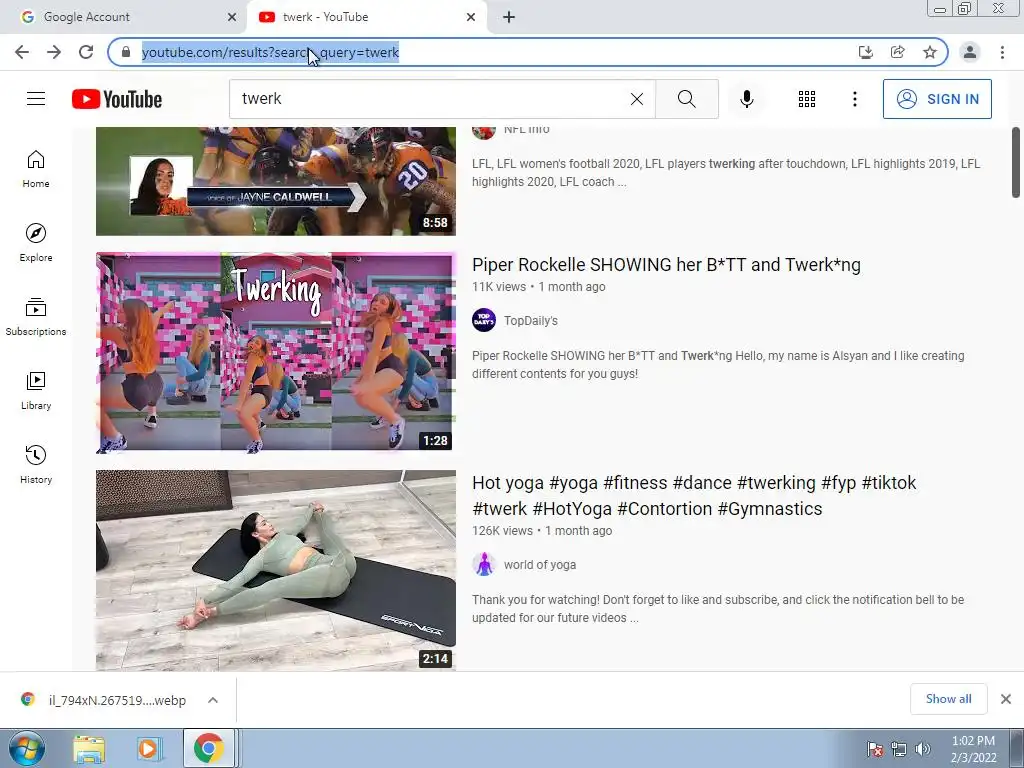Click the magnifier search button
The height and width of the screenshot is (768, 1024).
[686, 99]
